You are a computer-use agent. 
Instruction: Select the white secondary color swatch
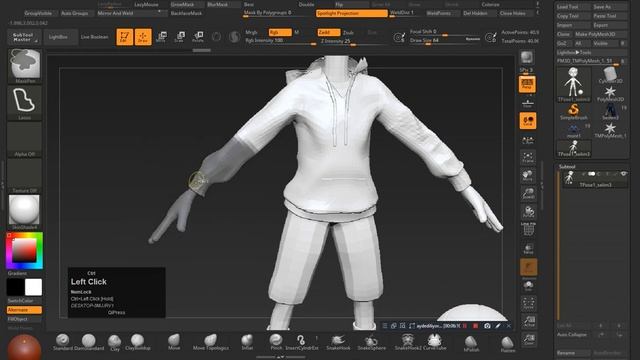pyautogui.click(x=33, y=287)
